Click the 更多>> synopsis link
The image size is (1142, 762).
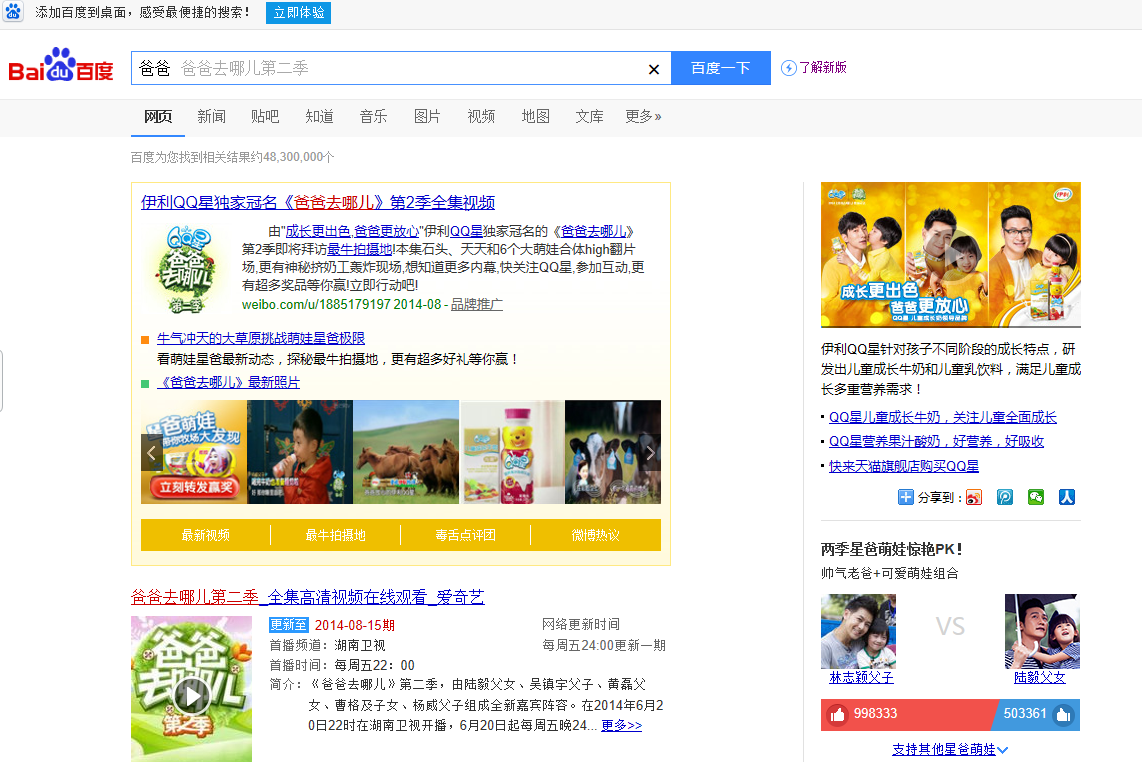[x=621, y=726]
